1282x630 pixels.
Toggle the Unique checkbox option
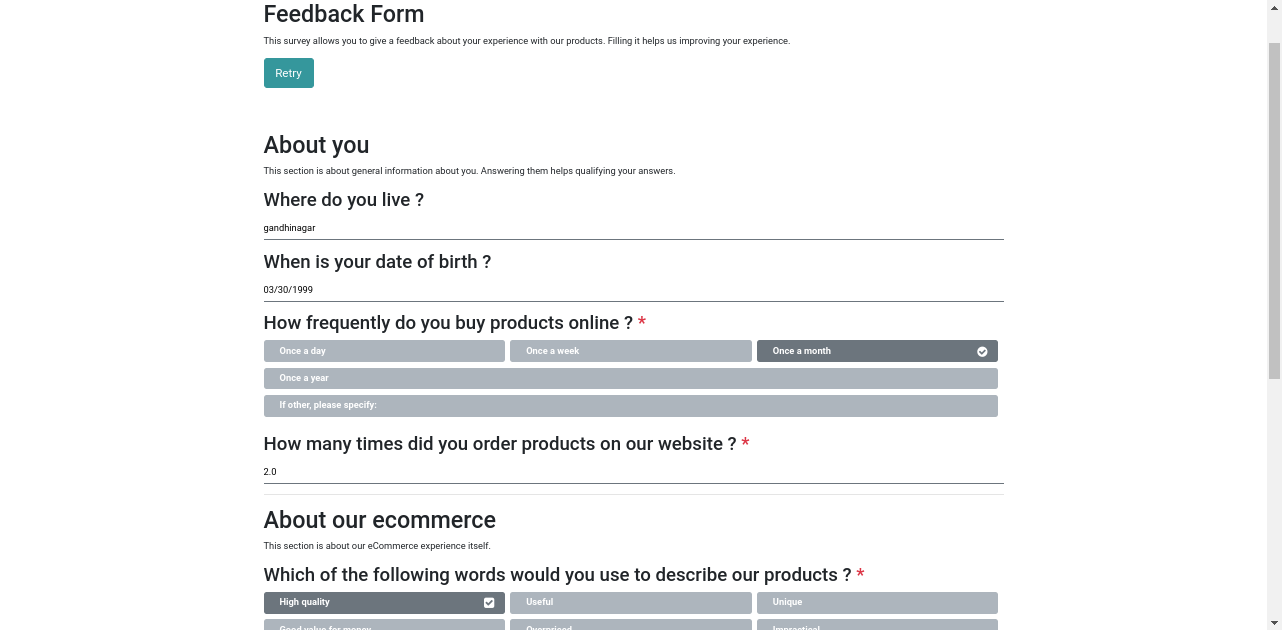[x=877, y=603]
